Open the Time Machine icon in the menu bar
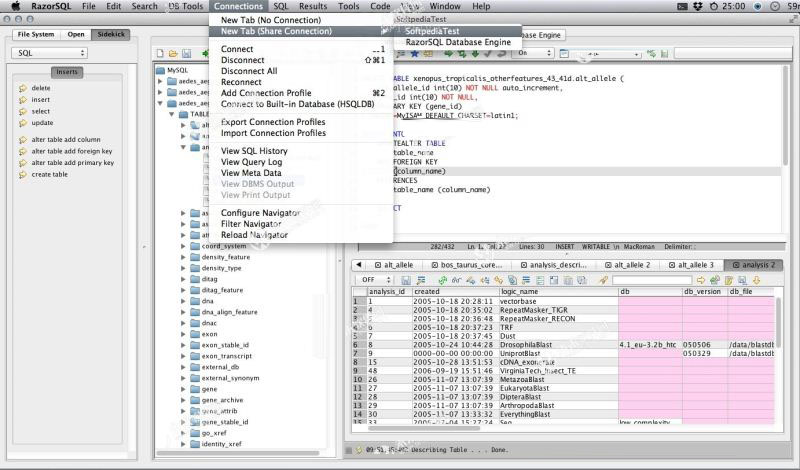The image size is (800, 470). [x=714, y=6]
